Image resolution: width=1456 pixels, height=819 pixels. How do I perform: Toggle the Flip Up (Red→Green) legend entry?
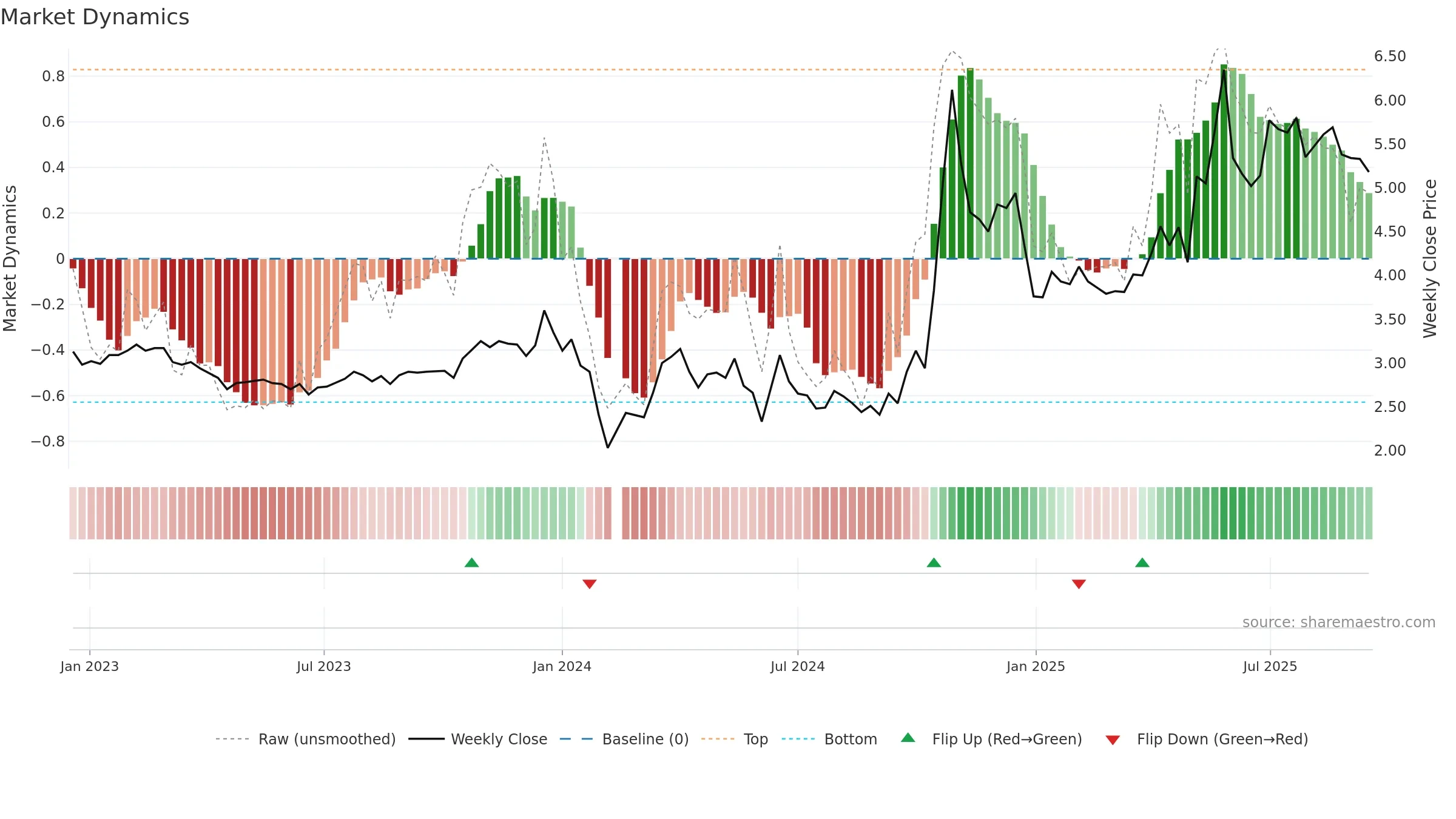coord(991,739)
